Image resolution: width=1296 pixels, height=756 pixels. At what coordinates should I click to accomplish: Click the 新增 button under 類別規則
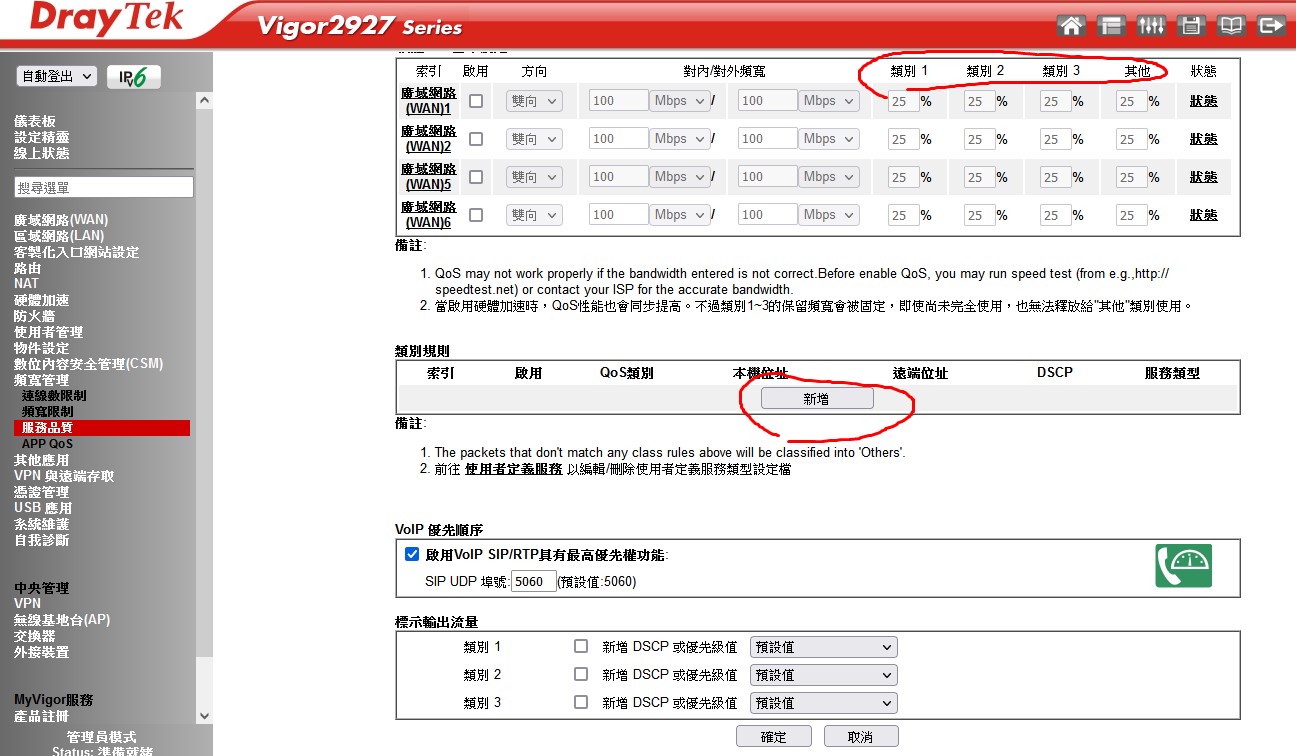pyautogui.click(x=816, y=398)
